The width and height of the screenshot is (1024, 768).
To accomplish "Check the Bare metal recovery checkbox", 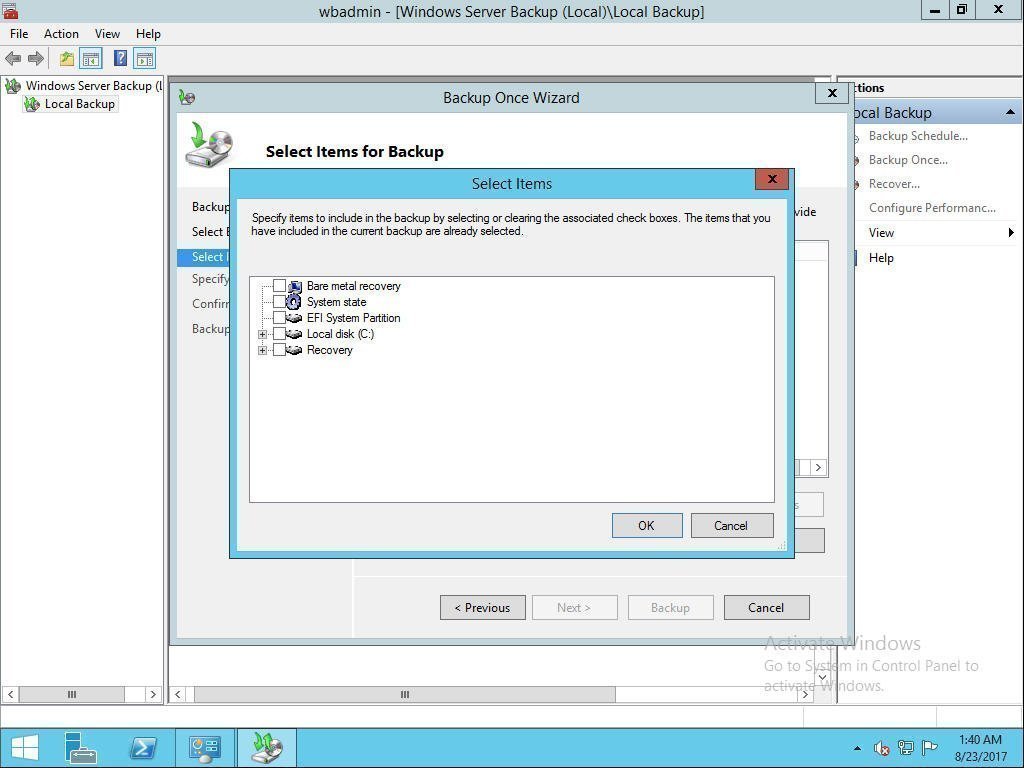I will pyautogui.click(x=279, y=285).
